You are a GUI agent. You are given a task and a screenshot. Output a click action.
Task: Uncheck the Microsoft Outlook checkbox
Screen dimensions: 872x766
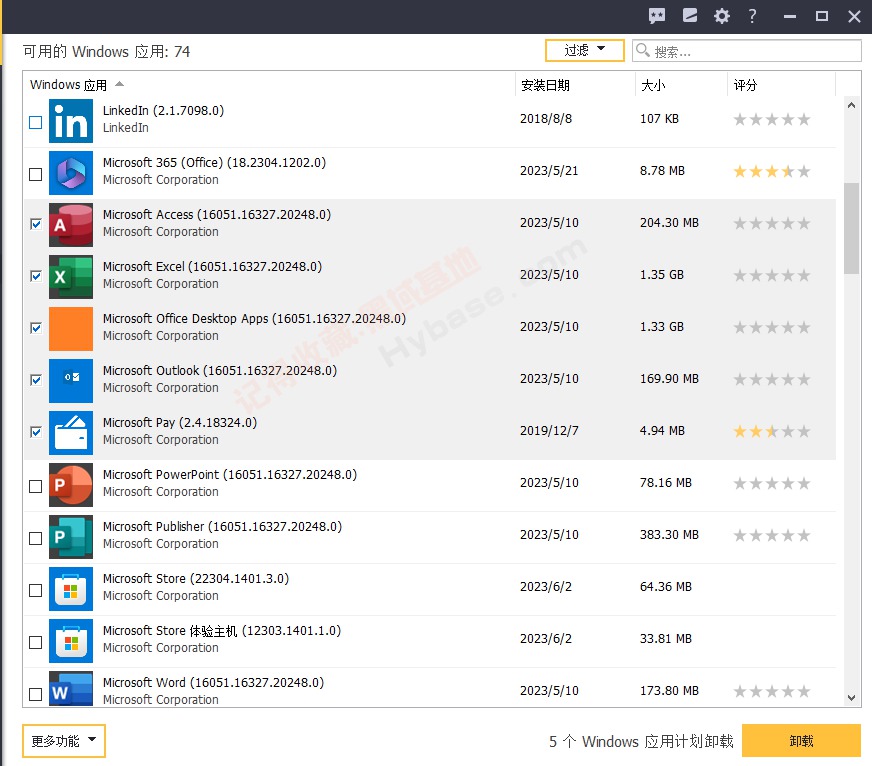36,380
